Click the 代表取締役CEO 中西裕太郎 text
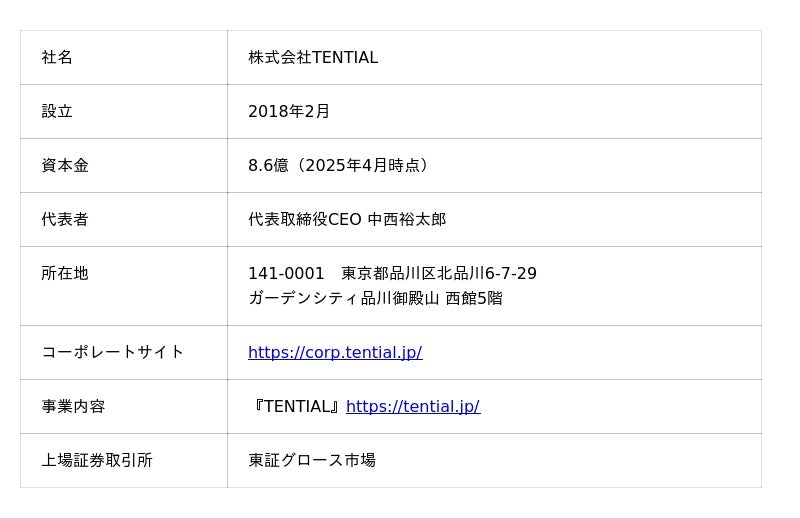The image size is (800, 518). pos(347,220)
